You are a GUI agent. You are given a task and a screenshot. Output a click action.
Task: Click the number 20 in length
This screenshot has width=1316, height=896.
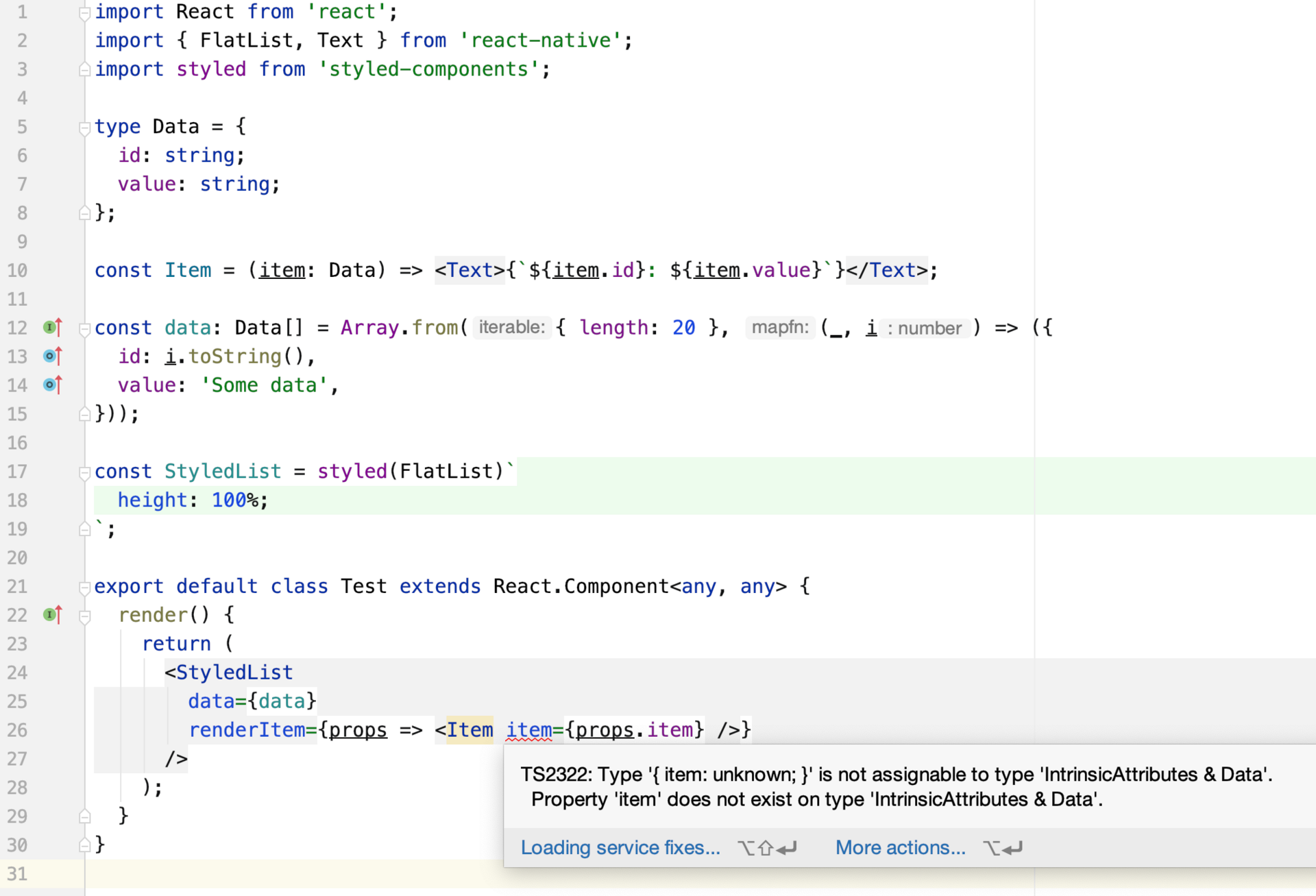[683, 328]
